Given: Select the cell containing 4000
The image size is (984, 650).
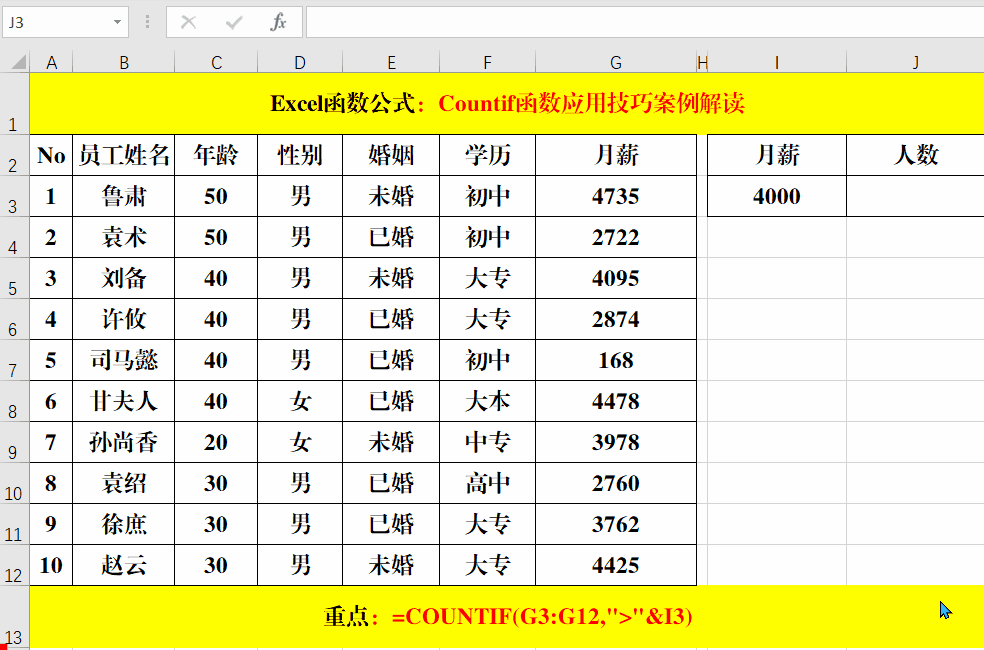Looking at the screenshot, I should pos(777,196).
